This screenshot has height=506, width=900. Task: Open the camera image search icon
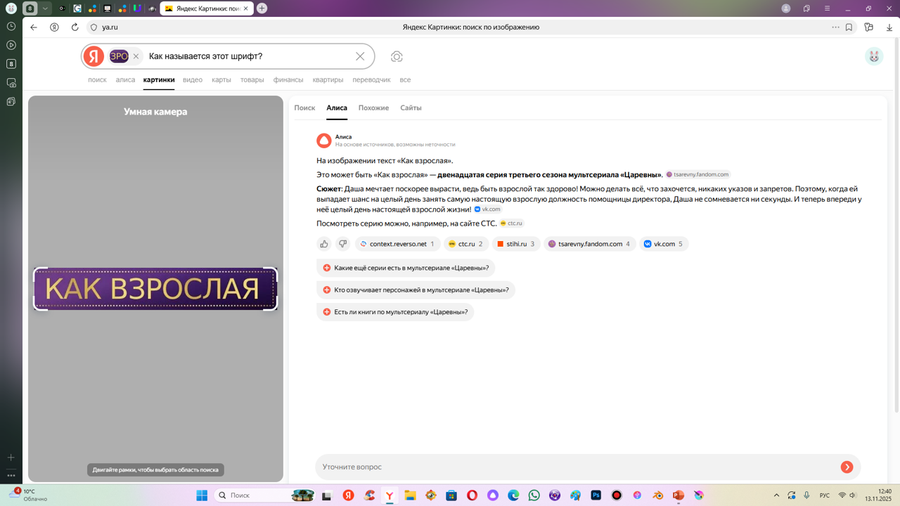(397, 56)
